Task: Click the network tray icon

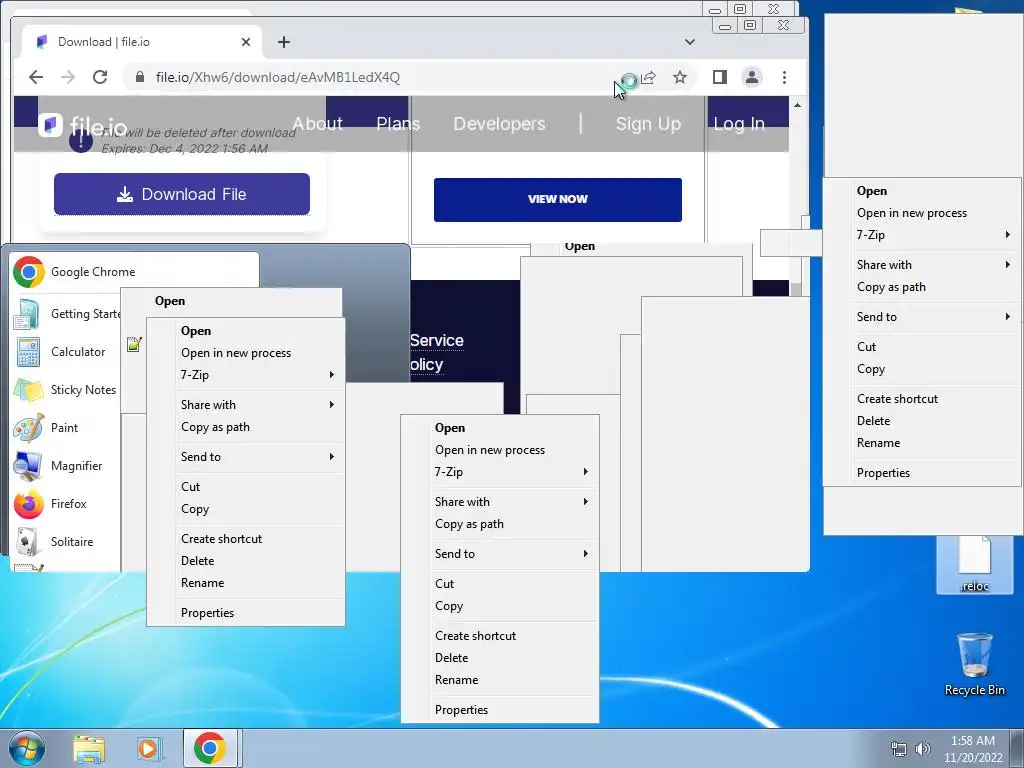Action: coord(899,749)
